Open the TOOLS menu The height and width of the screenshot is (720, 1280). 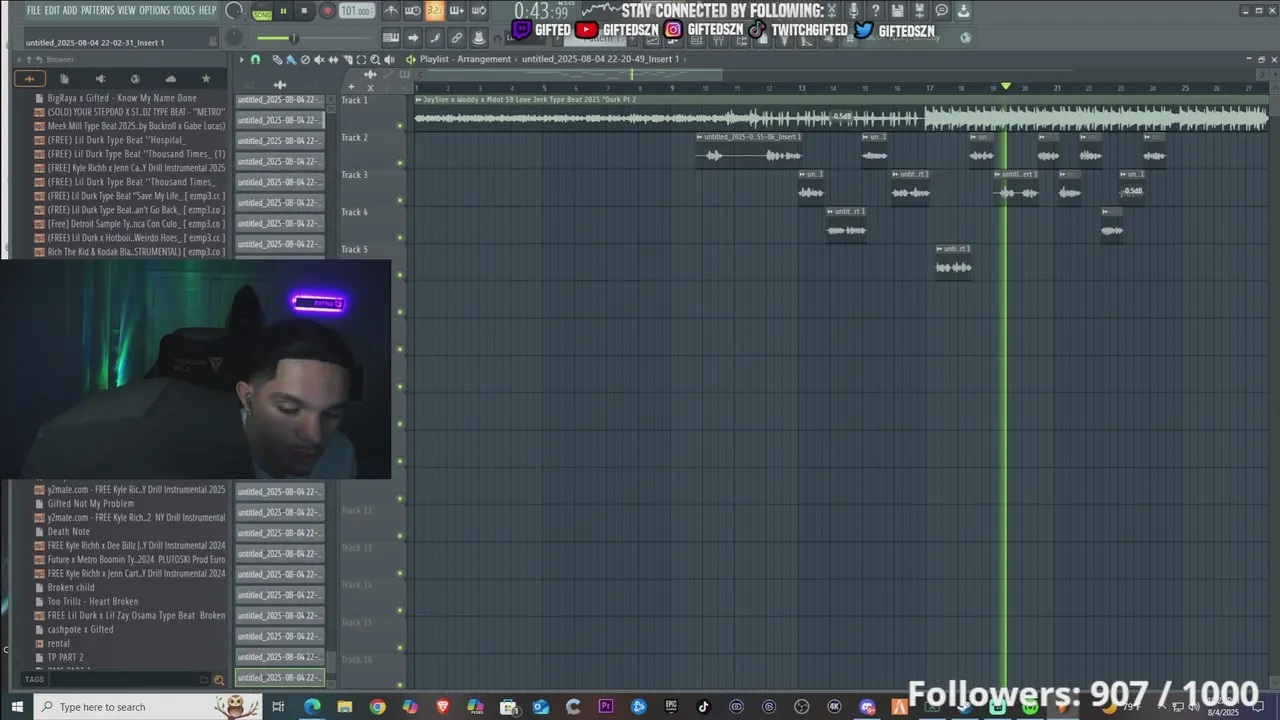pyautogui.click(x=184, y=10)
